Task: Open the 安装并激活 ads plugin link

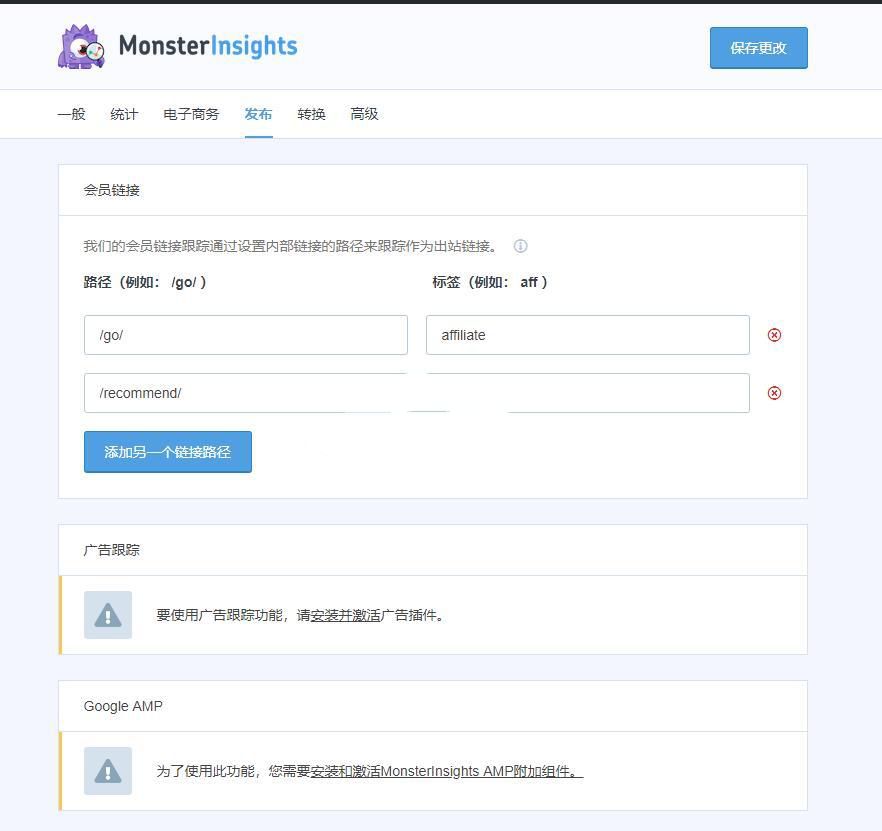Action: click(x=345, y=616)
